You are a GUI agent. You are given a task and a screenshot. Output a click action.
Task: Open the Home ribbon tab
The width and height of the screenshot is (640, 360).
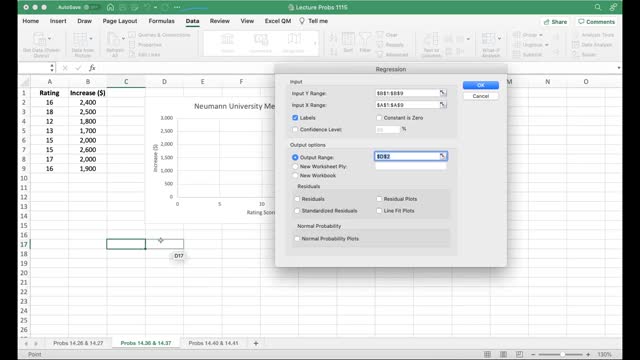pyautogui.click(x=31, y=21)
